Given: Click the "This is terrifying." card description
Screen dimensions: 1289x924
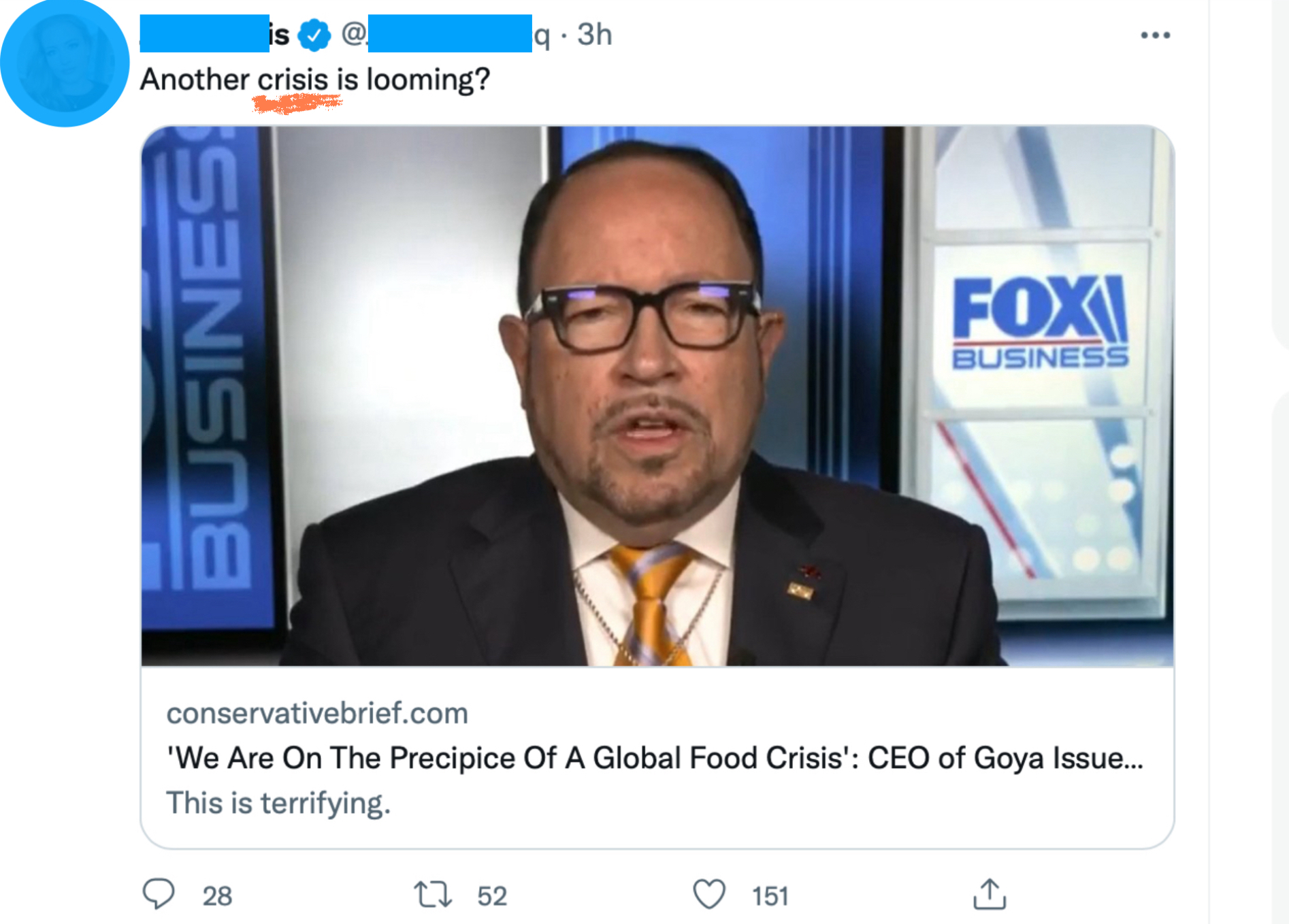Looking at the screenshot, I should (x=278, y=803).
